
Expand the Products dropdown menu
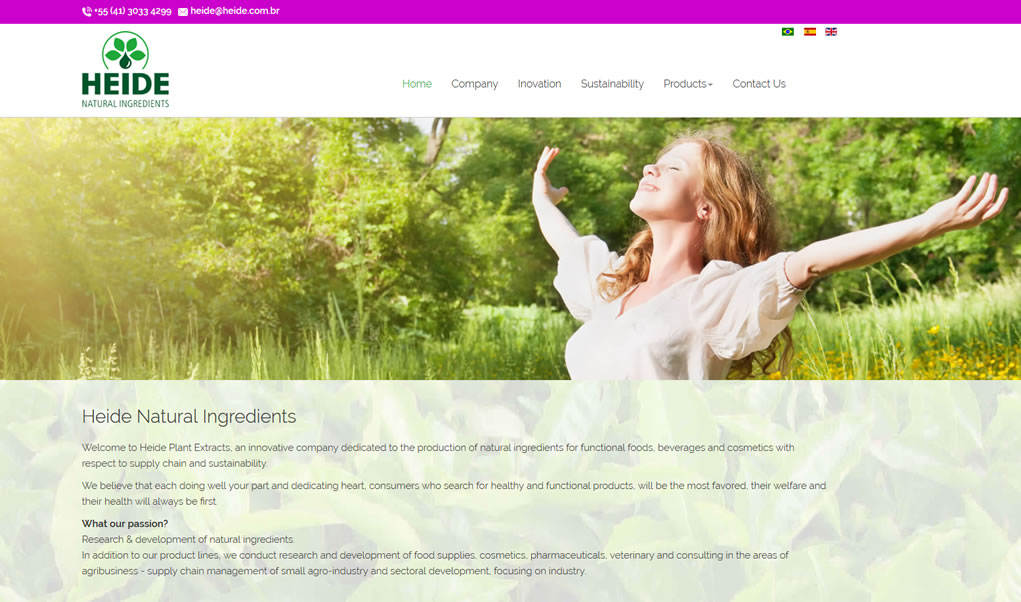688,84
